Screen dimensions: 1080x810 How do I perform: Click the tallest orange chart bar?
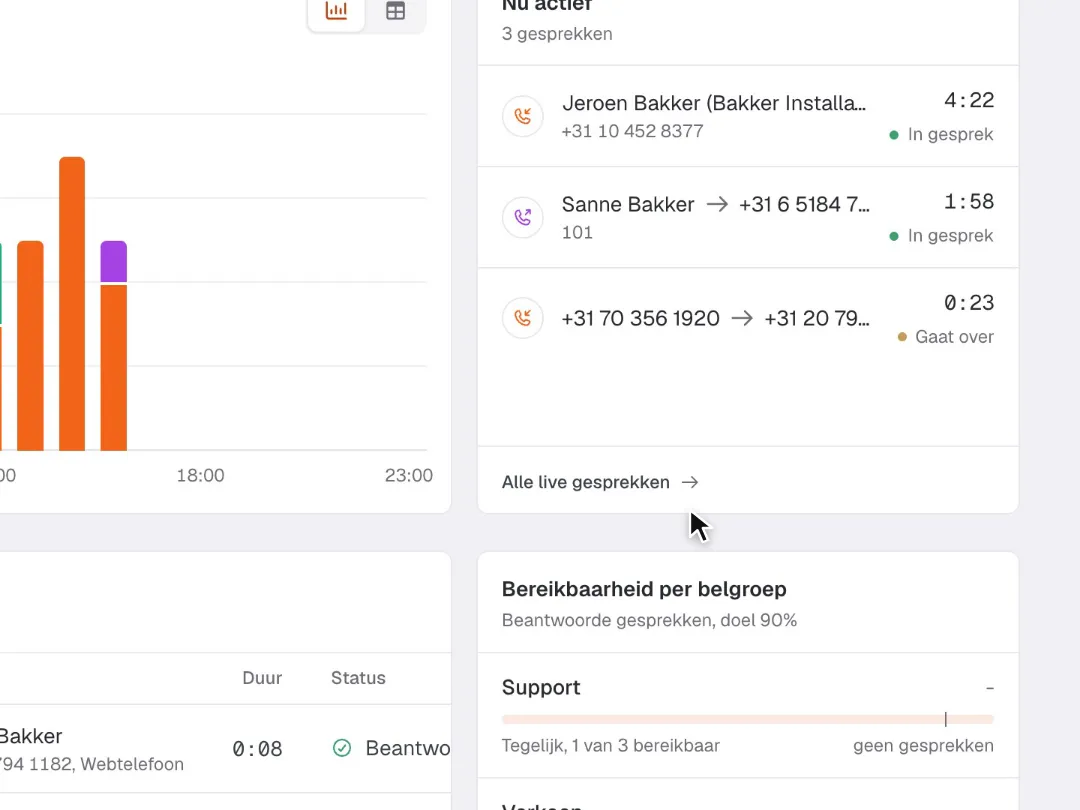click(72, 304)
